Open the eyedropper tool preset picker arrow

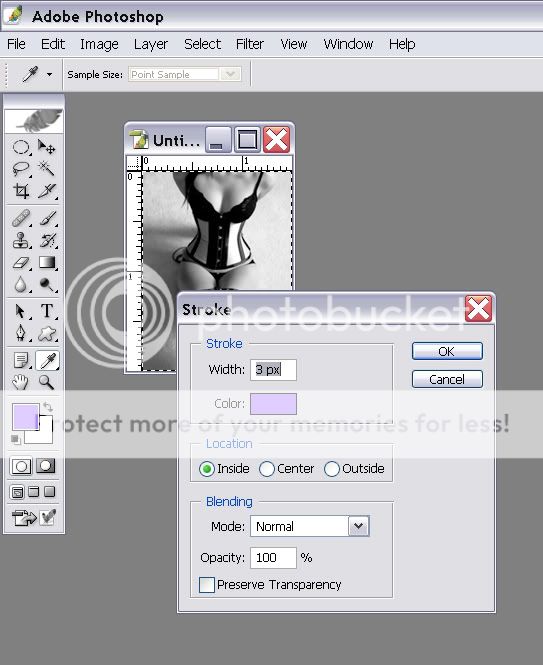coord(50,75)
